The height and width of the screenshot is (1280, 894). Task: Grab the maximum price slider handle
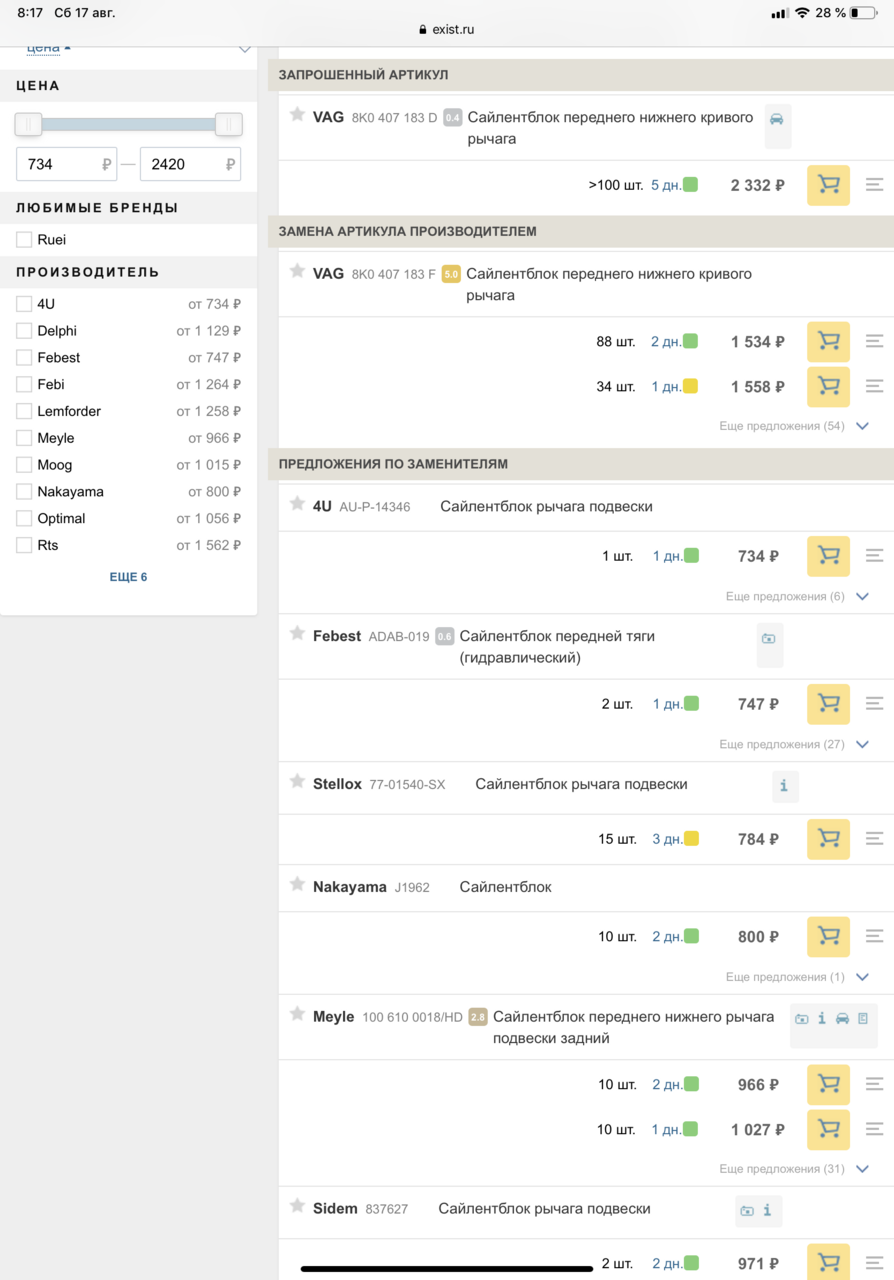coord(229,124)
